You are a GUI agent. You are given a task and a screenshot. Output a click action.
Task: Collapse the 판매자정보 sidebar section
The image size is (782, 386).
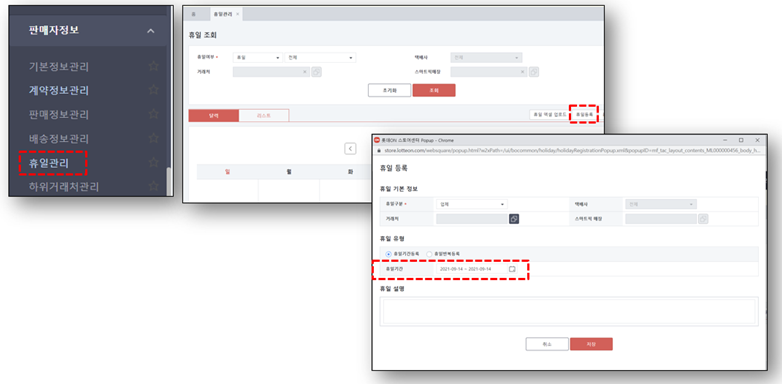coord(151,31)
